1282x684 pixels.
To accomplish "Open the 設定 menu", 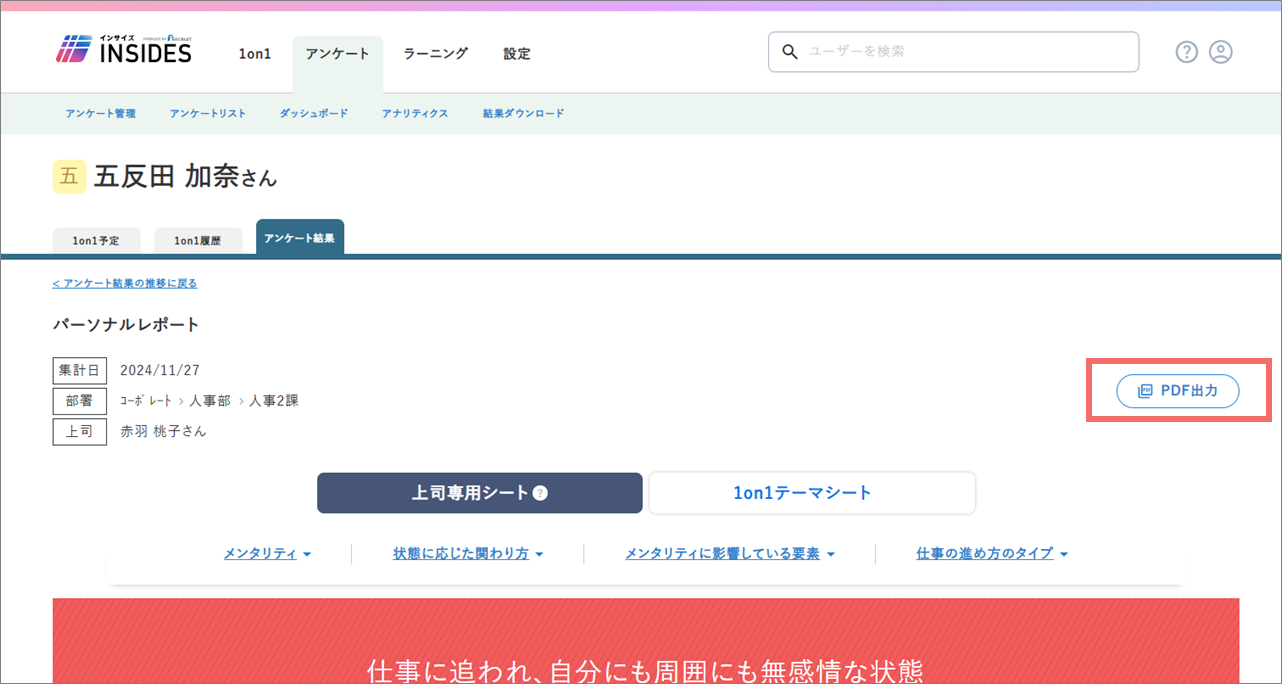I will pyautogui.click(x=517, y=54).
